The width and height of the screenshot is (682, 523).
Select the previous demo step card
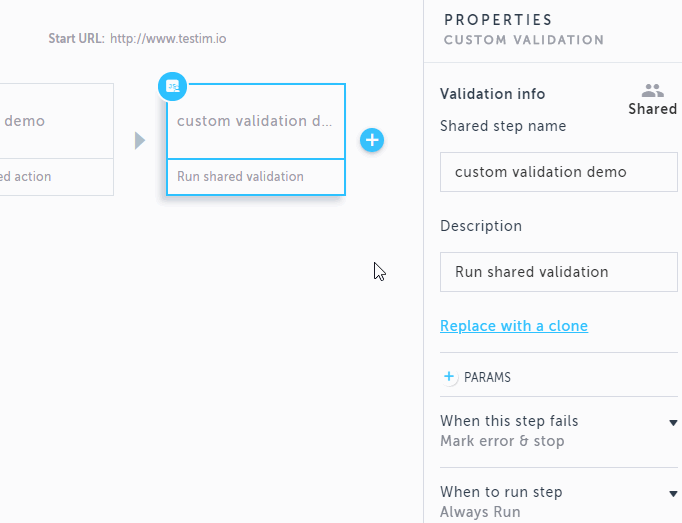tap(57, 121)
